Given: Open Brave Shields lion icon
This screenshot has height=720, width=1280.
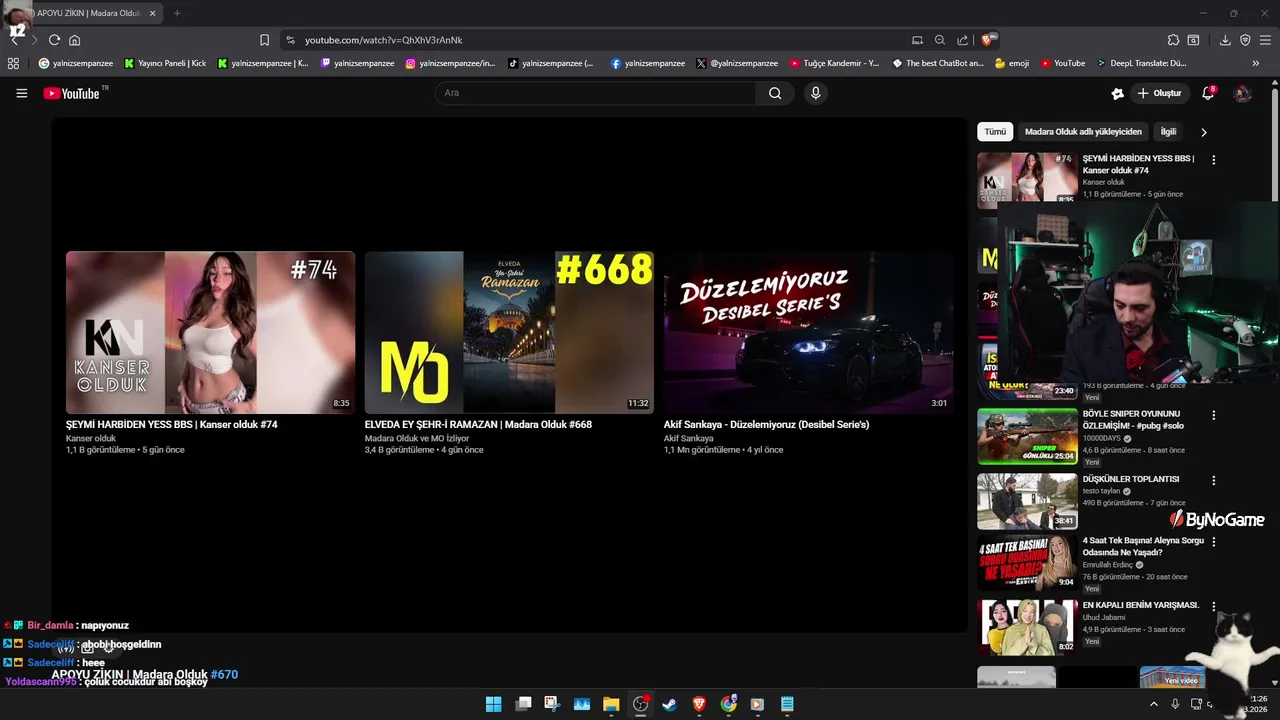Looking at the screenshot, I should tap(988, 40).
